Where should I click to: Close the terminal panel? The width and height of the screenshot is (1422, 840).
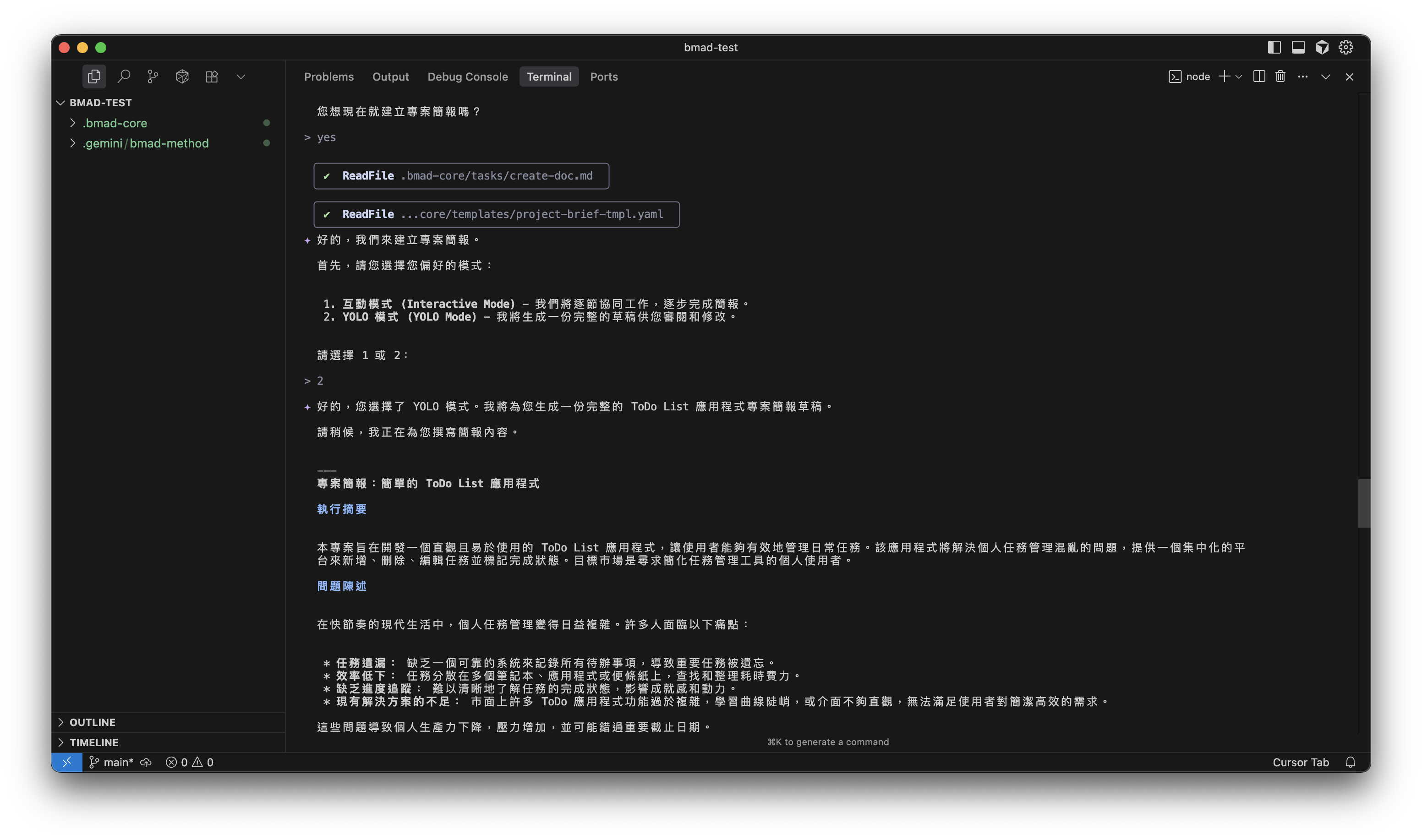pyautogui.click(x=1350, y=77)
